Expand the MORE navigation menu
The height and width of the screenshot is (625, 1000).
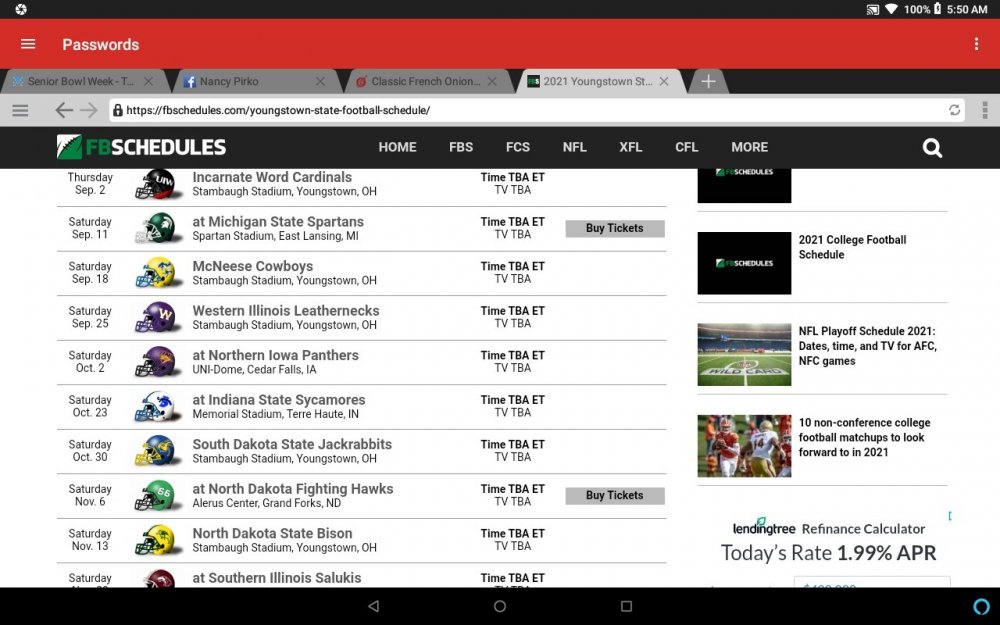pyautogui.click(x=749, y=147)
